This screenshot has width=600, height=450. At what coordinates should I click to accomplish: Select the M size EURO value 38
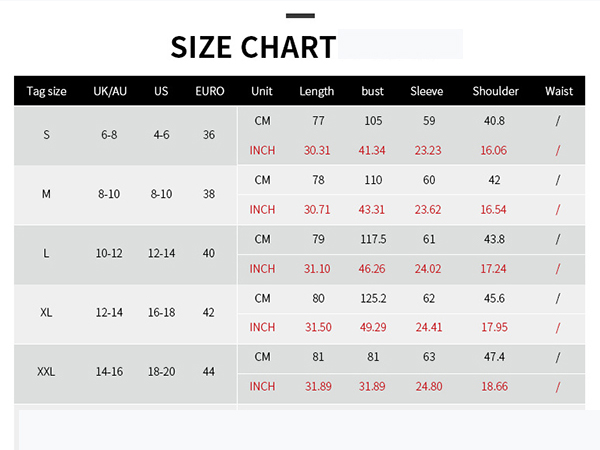tap(209, 194)
